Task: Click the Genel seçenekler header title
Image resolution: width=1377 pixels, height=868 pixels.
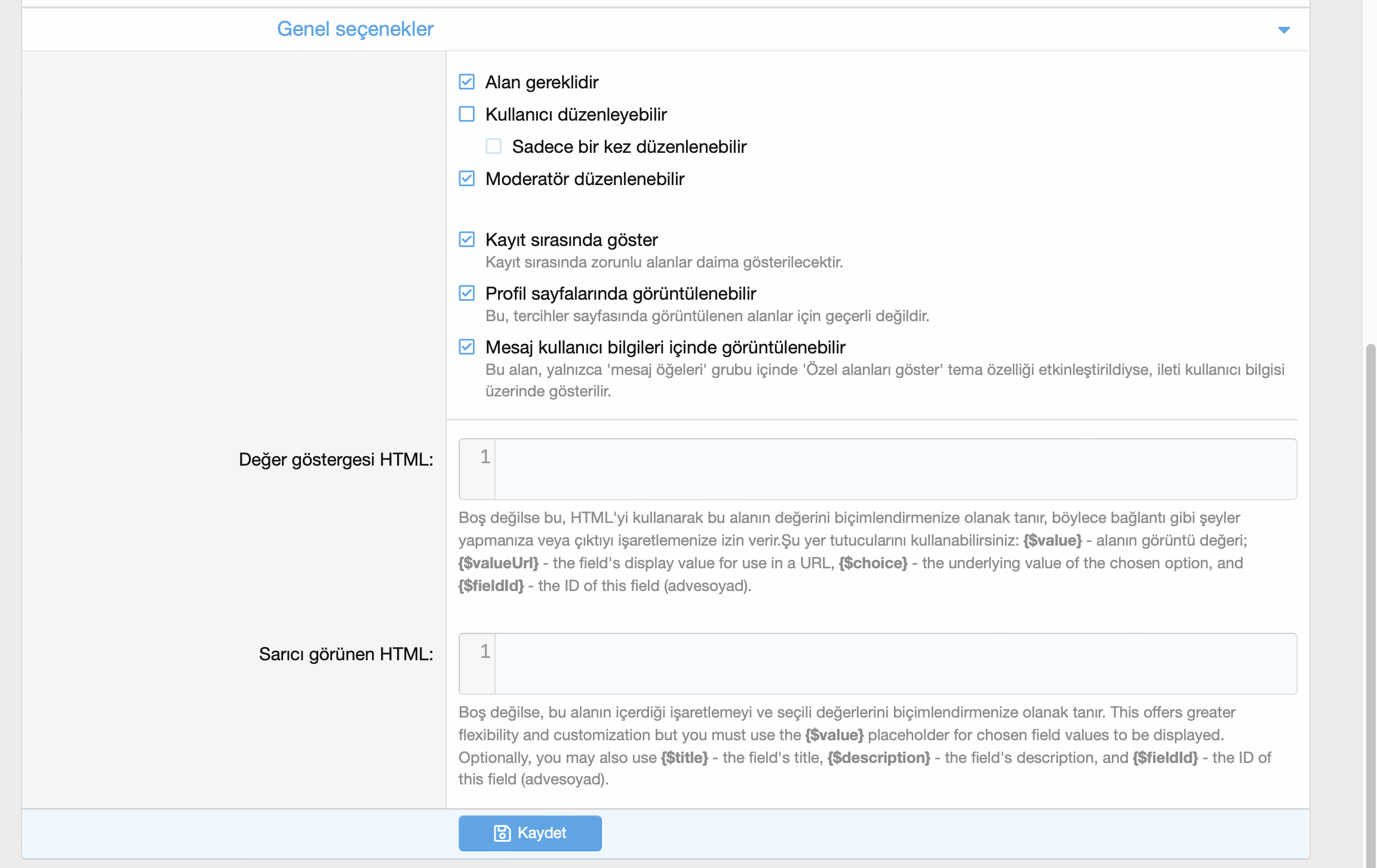Action: pos(355,29)
